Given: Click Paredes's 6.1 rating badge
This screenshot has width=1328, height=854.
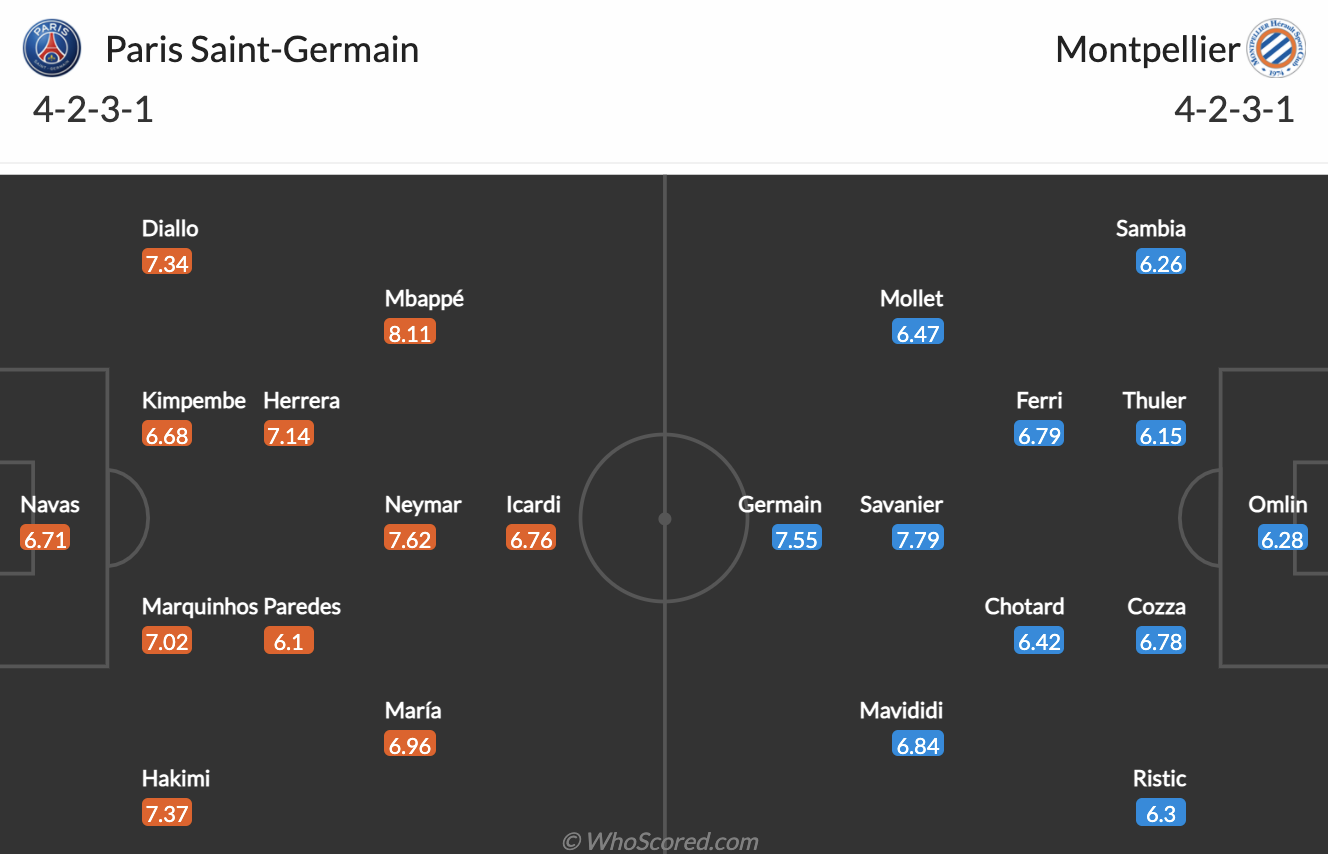Looking at the screenshot, I should 289,641.
